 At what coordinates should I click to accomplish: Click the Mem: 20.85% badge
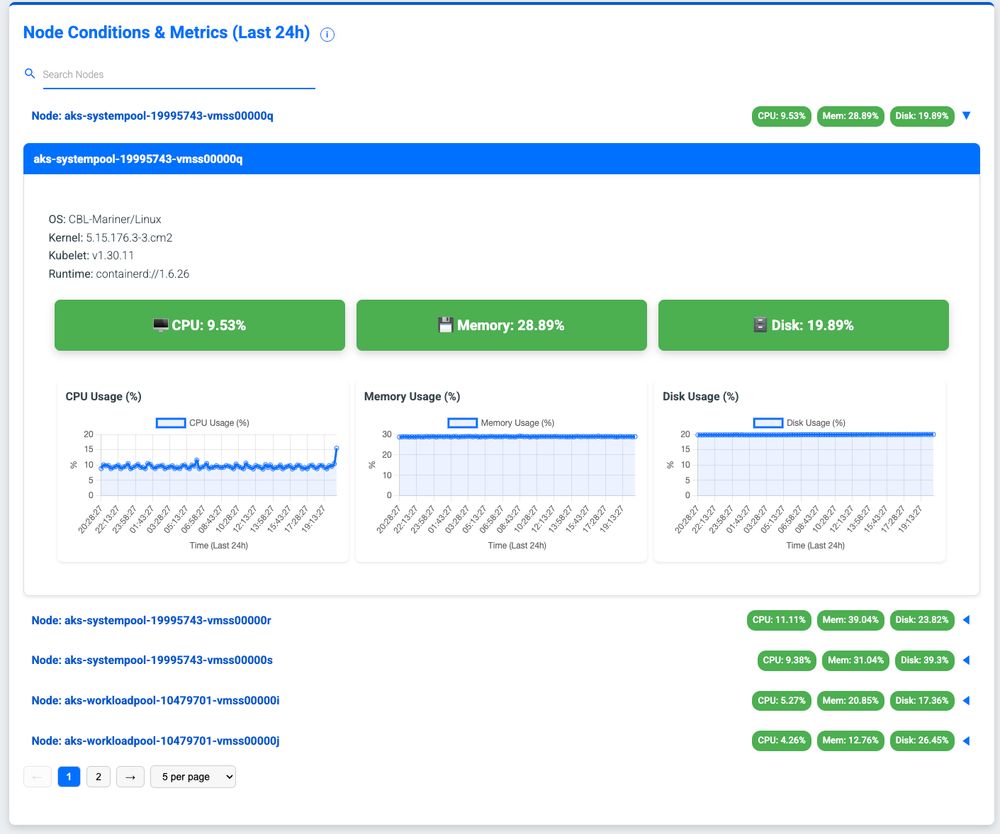(x=850, y=700)
